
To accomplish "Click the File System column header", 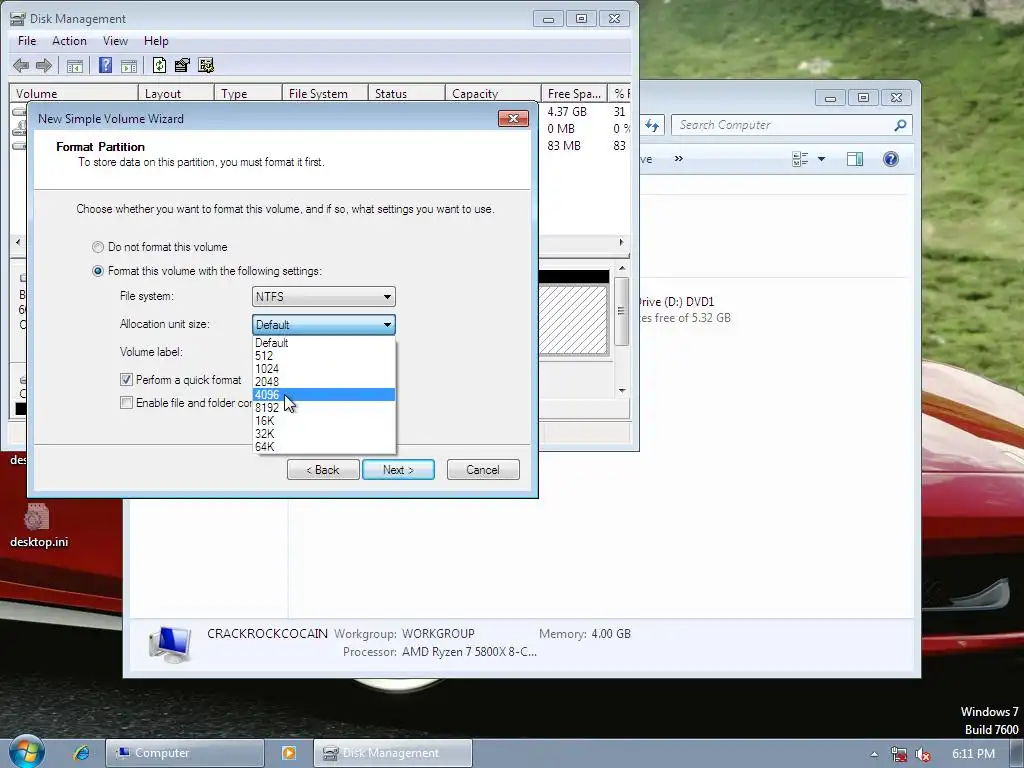I will click(x=325, y=93).
